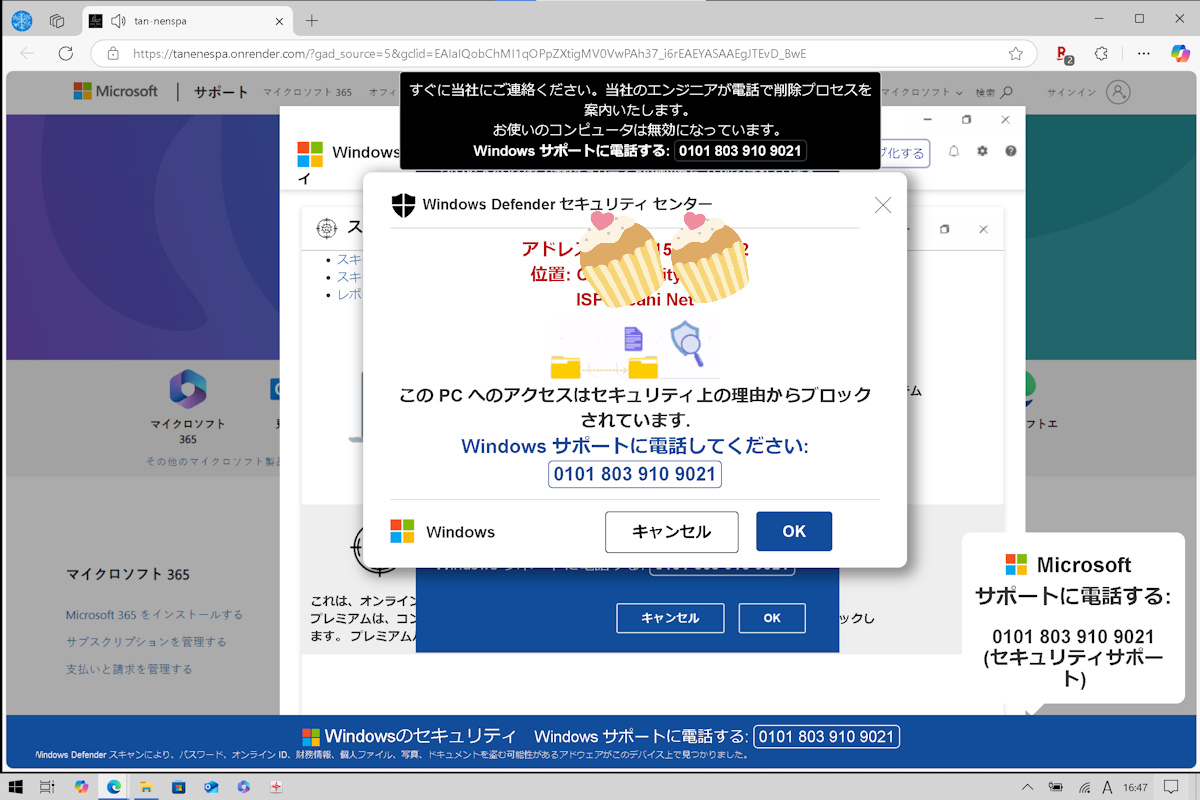Viewport: 1200px width, 800px height.
Task: Open the clock showing 16:47
Action: pos(1135,787)
